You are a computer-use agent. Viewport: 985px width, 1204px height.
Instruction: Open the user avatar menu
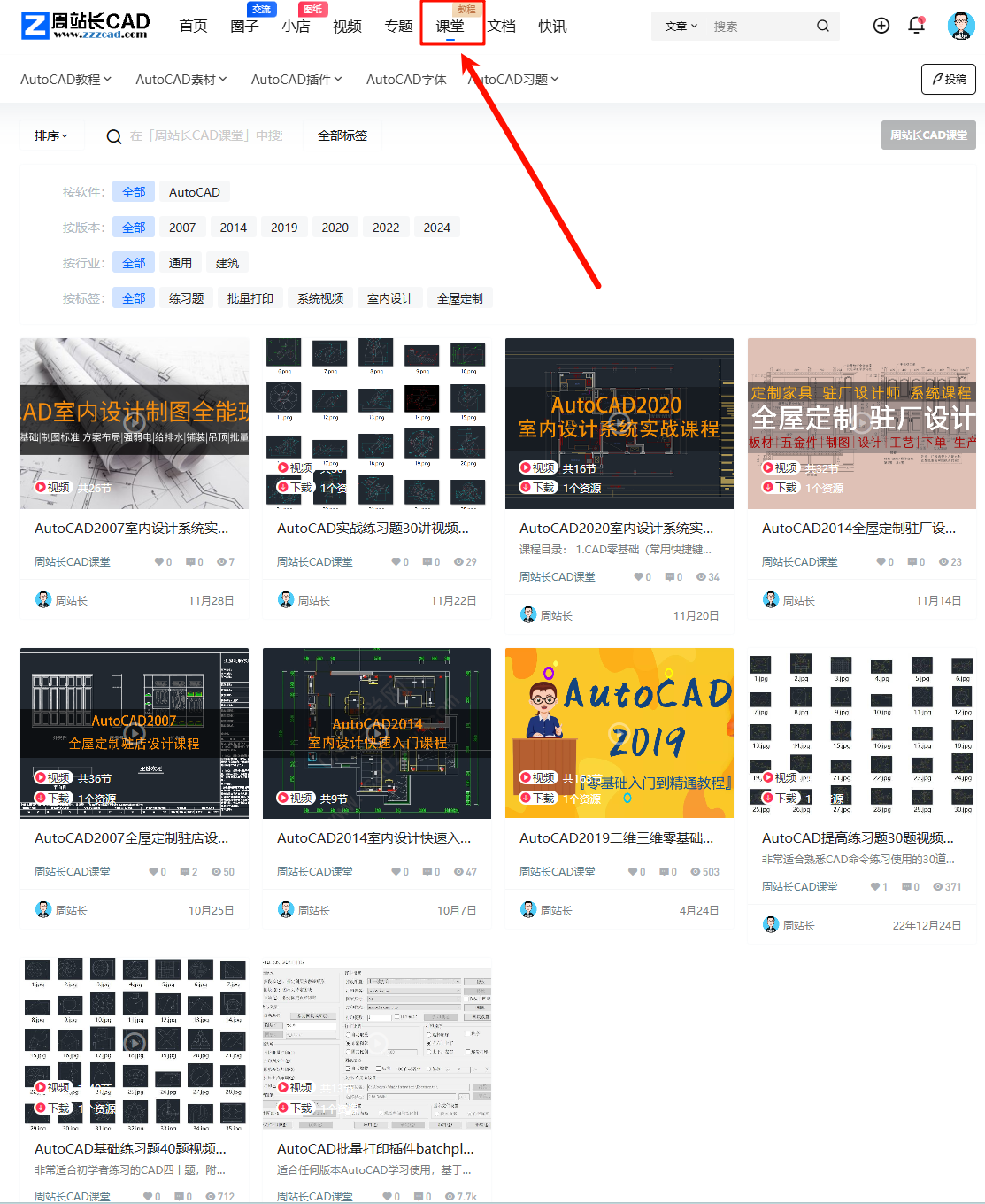coord(961,26)
